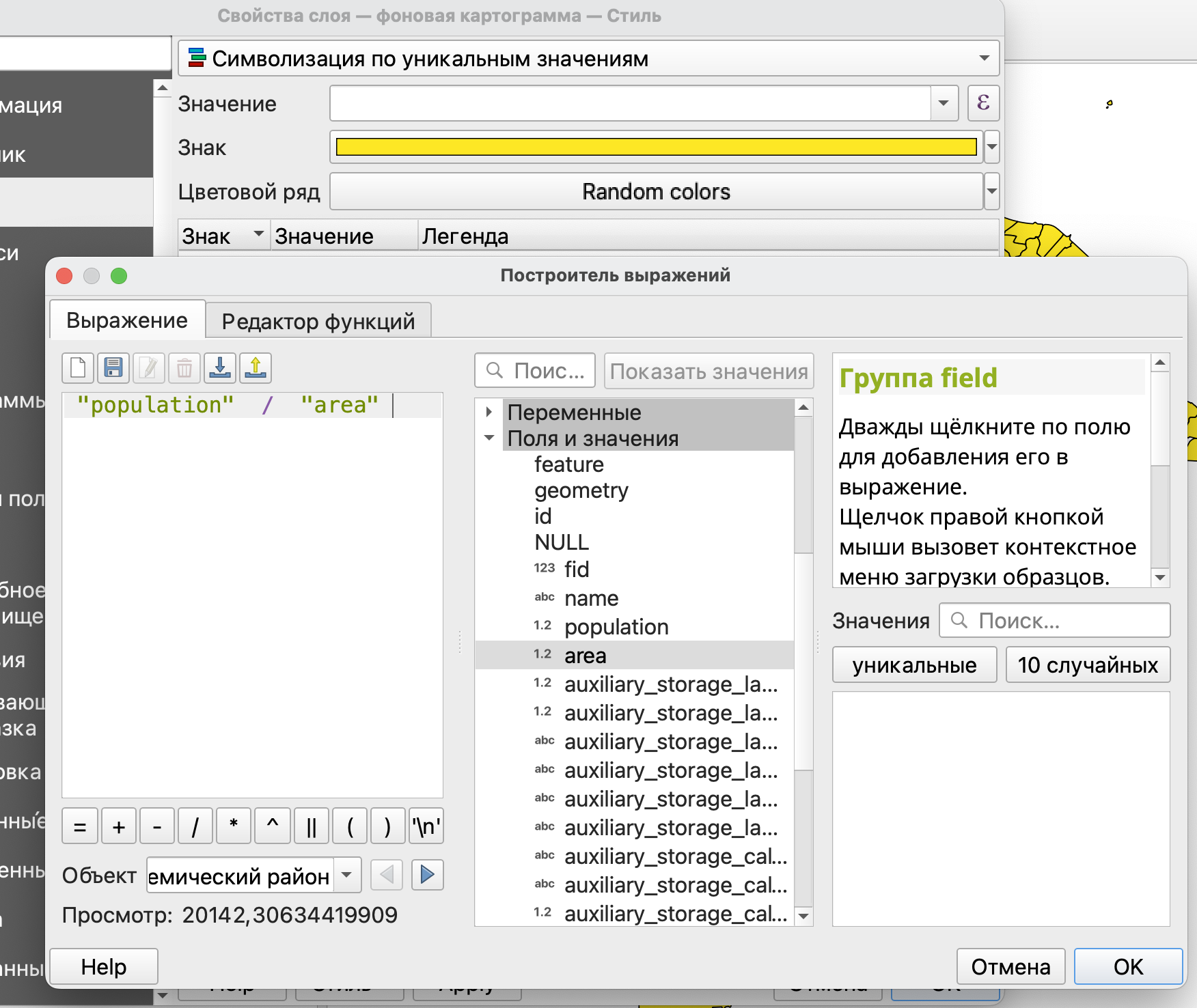Click the уникальные values button
Viewport: 1197px width, 1008px height.
click(914, 665)
